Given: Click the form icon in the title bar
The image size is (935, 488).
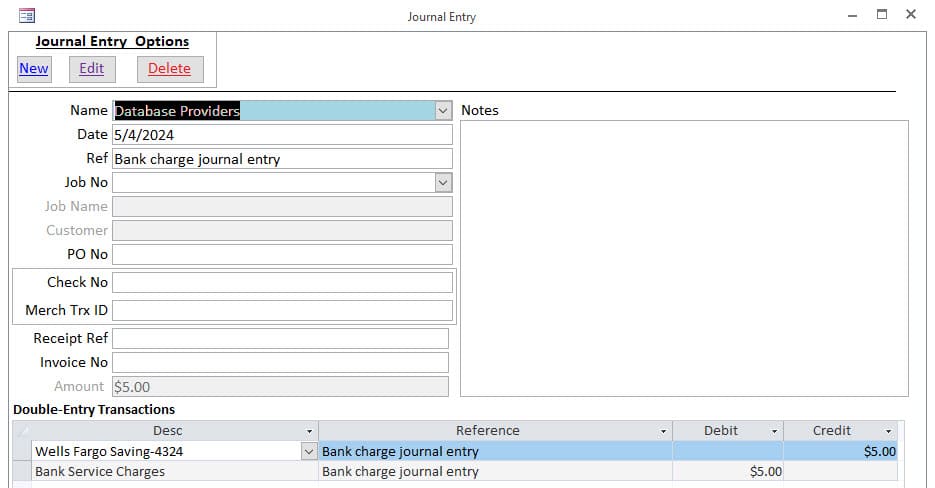Looking at the screenshot, I should click(x=27, y=15).
